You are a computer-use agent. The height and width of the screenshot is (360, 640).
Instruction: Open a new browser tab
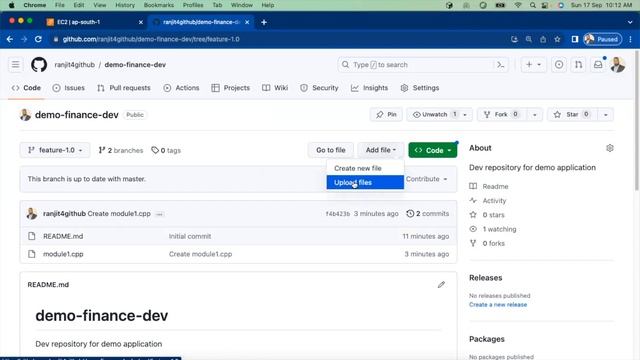coord(264,22)
